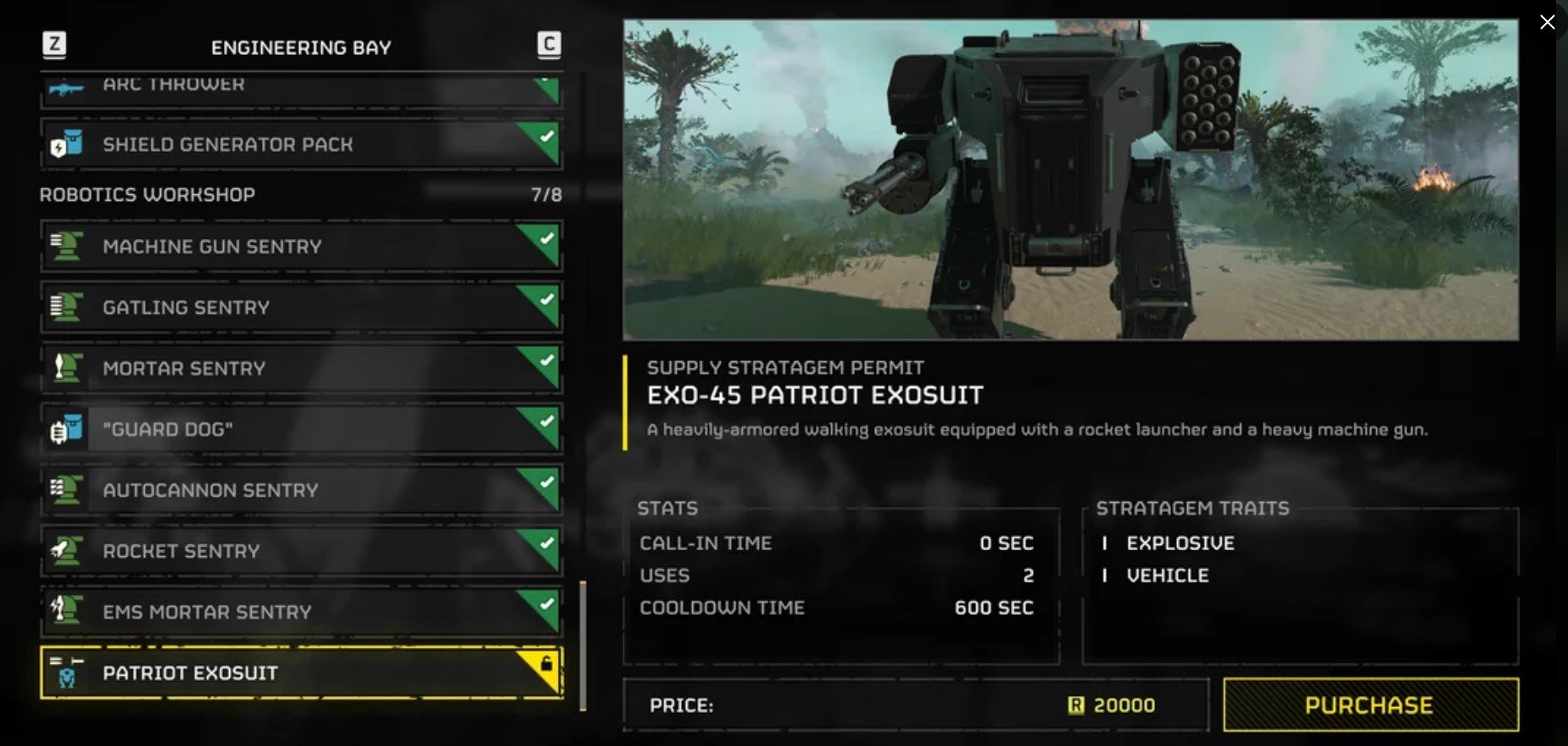Click the Guard Dog backpack icon

click(x=66, y=429)
